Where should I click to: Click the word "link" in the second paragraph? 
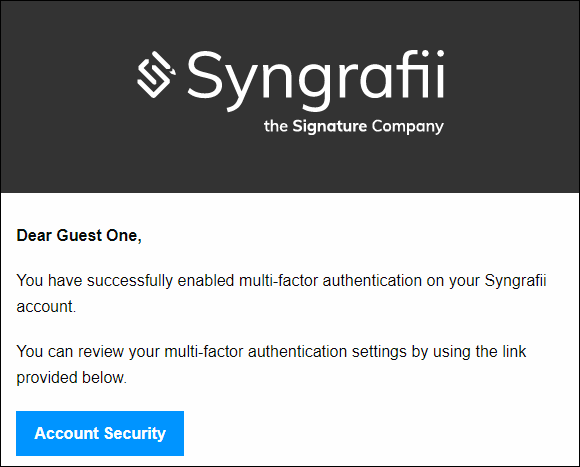tap(514, 351)
